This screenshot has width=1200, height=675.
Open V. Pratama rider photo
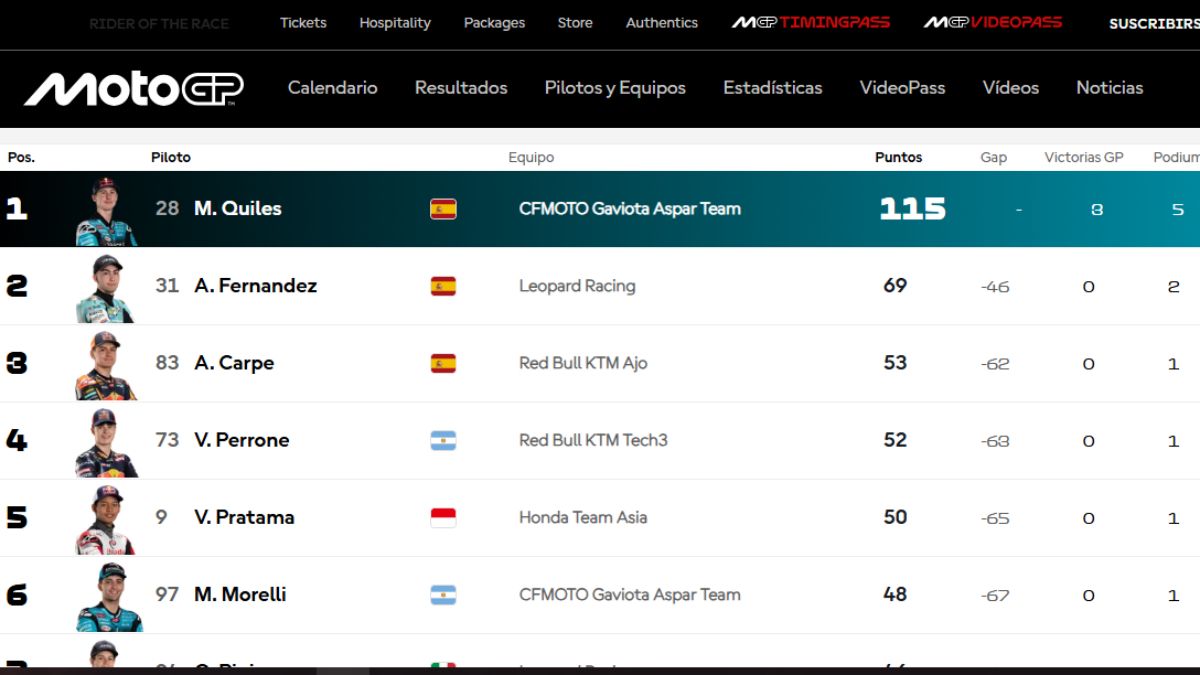105,520
